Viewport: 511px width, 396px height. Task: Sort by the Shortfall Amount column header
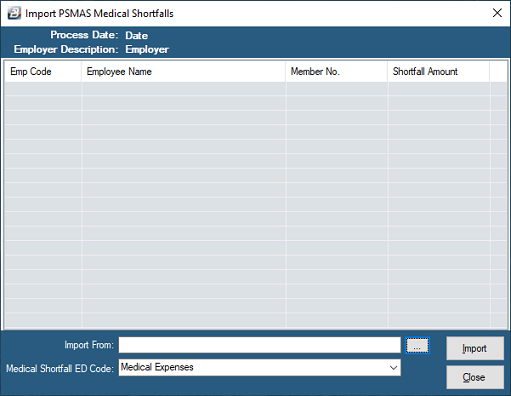click(438, 71)
